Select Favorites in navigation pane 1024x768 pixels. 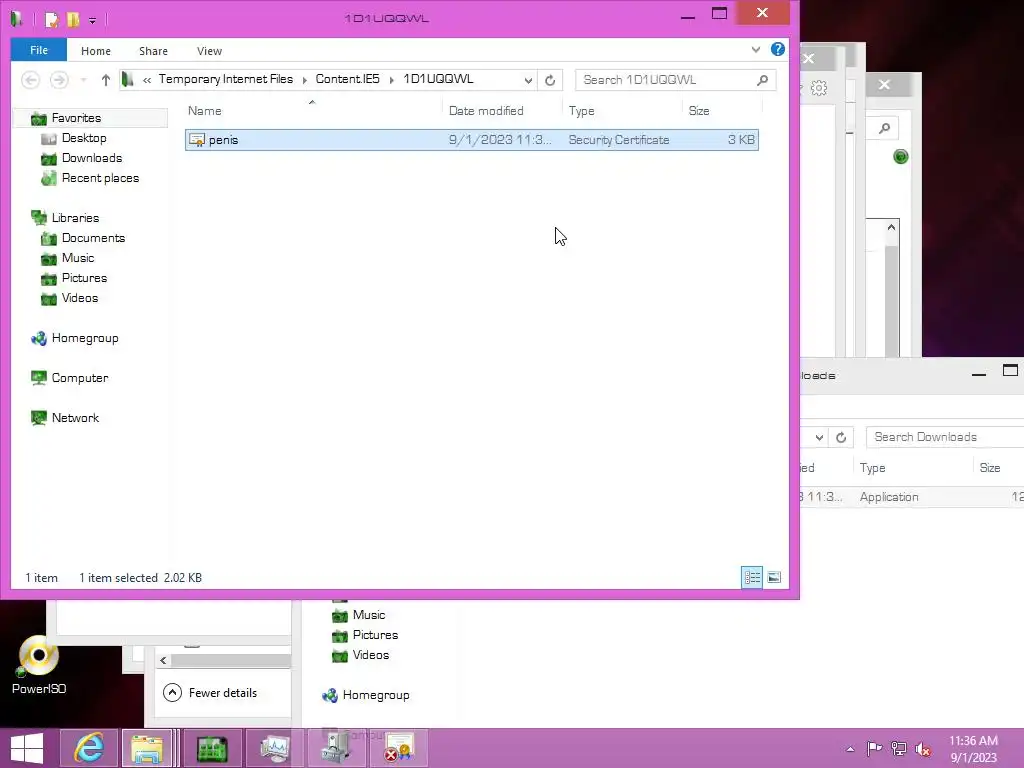[76, 118]
